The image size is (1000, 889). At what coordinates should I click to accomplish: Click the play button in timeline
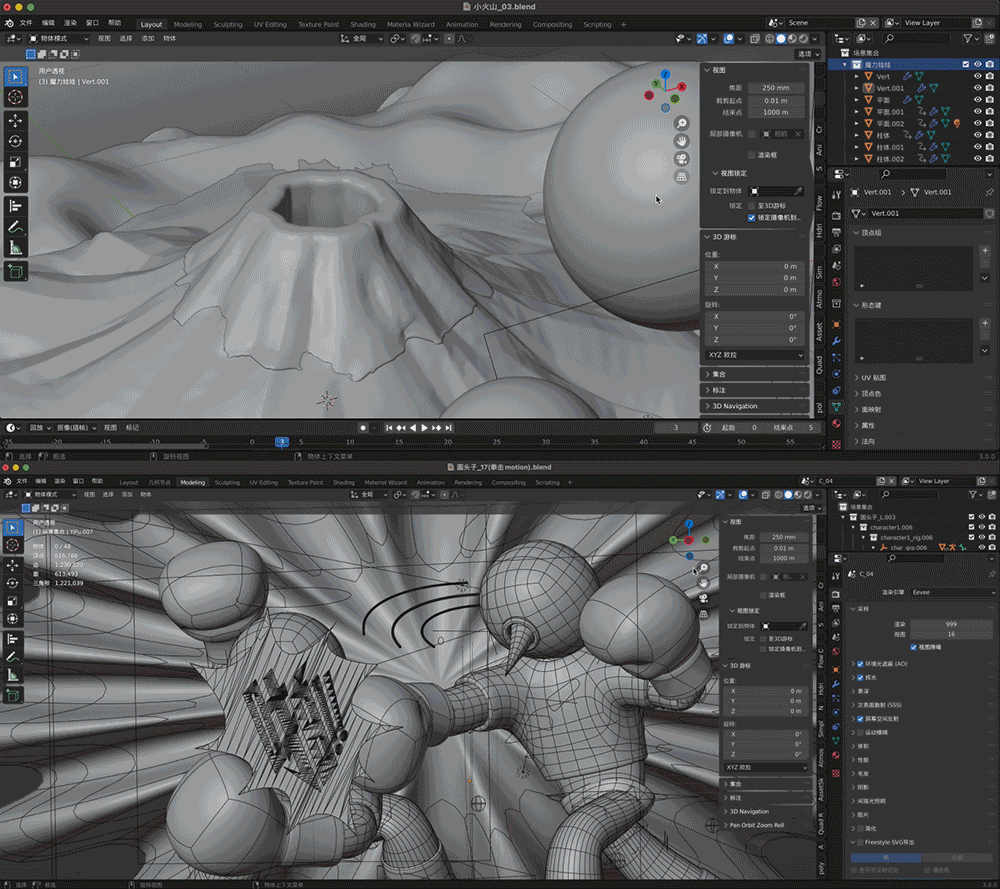coord(424,428)
